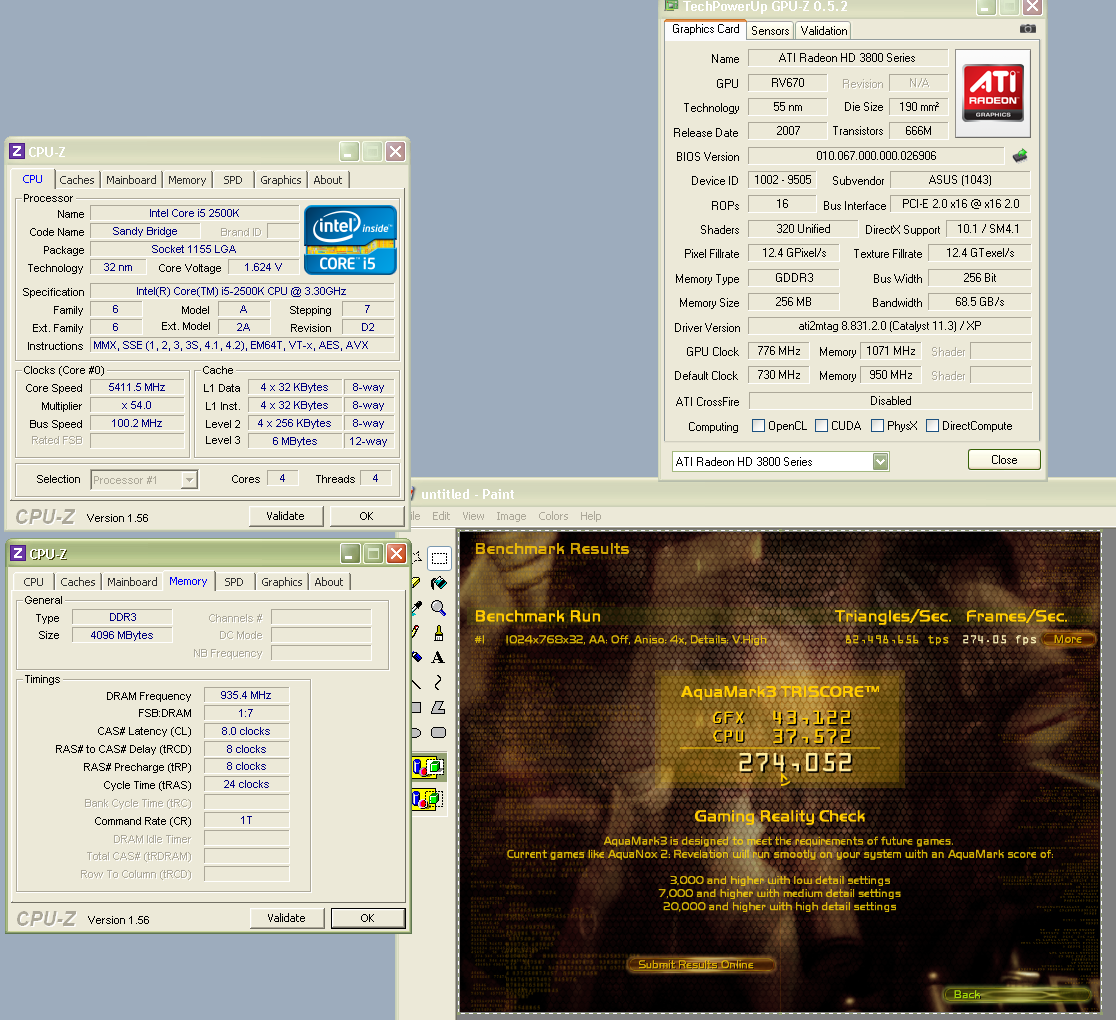The image size is (1116, 1020).
Task: Open About tab in the CPU-Z processor window
Action: tap(327, 180)
